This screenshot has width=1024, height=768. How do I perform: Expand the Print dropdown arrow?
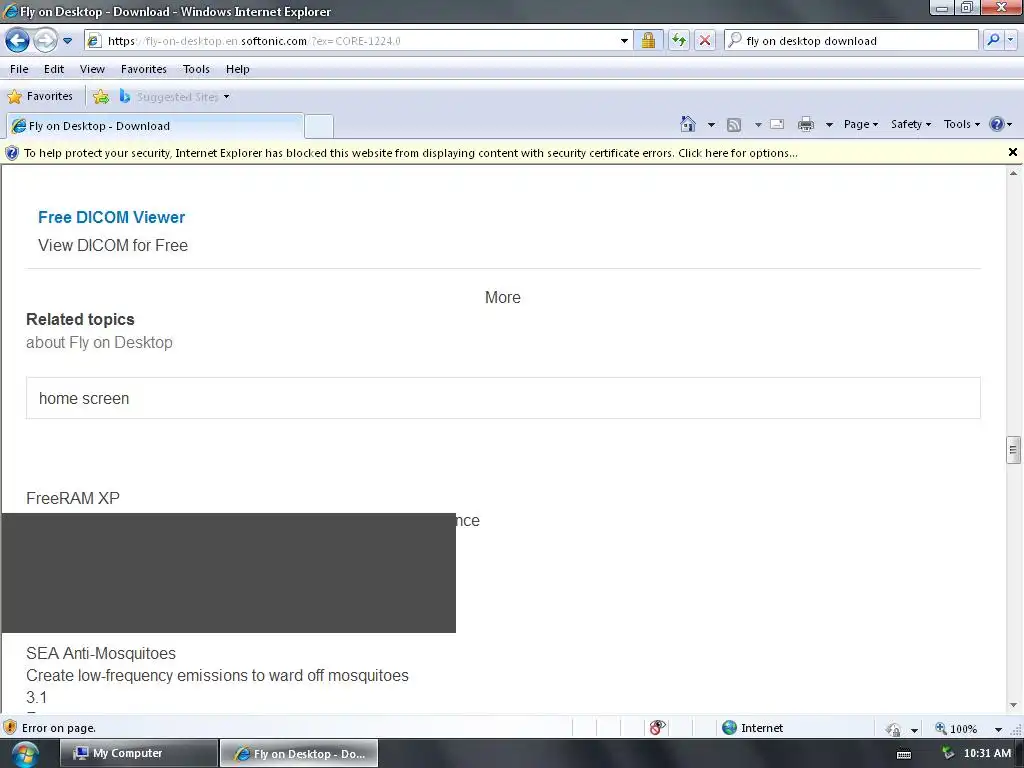point(829,124)
